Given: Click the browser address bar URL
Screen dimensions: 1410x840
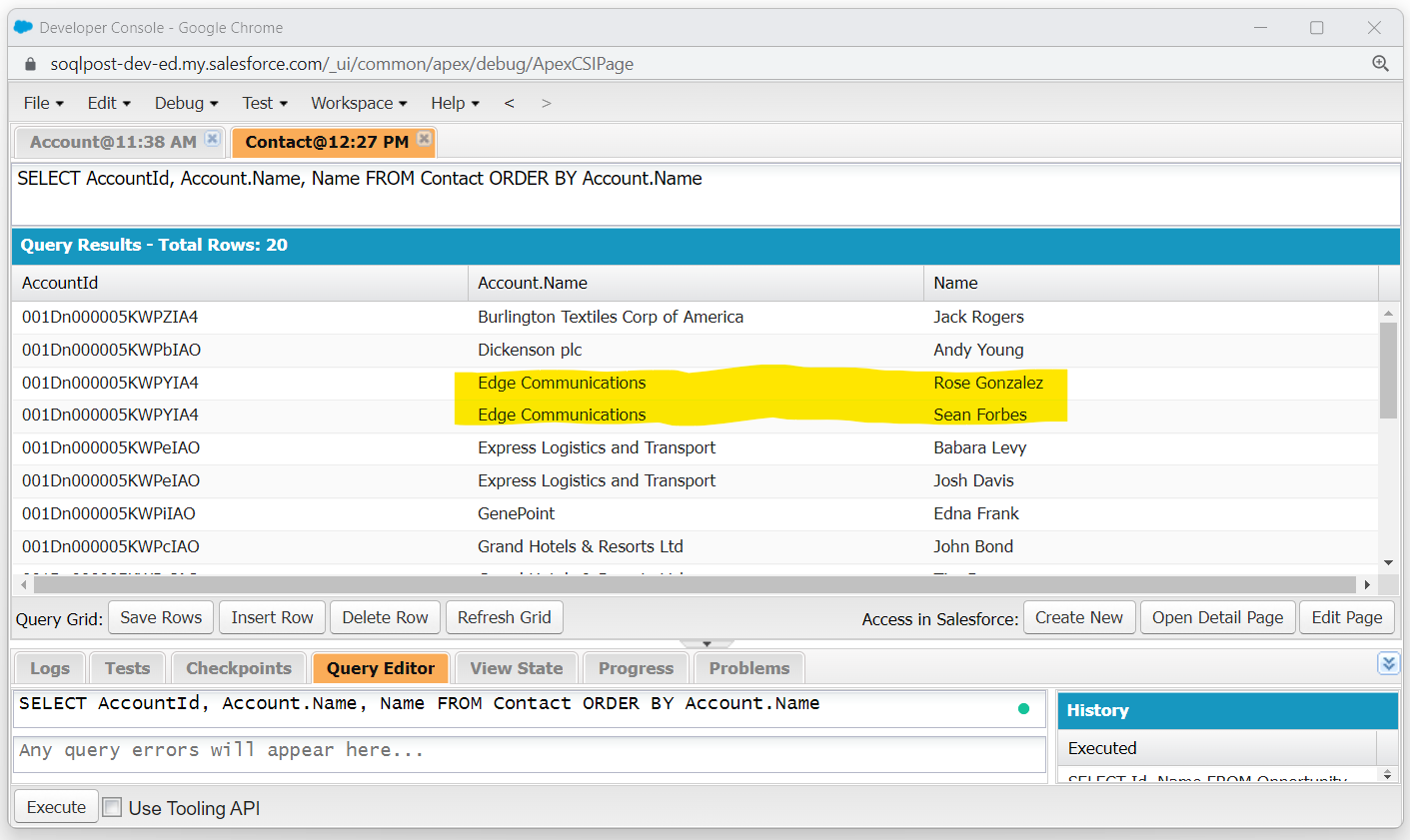Looking at the screenshot, I should point(342,64).
